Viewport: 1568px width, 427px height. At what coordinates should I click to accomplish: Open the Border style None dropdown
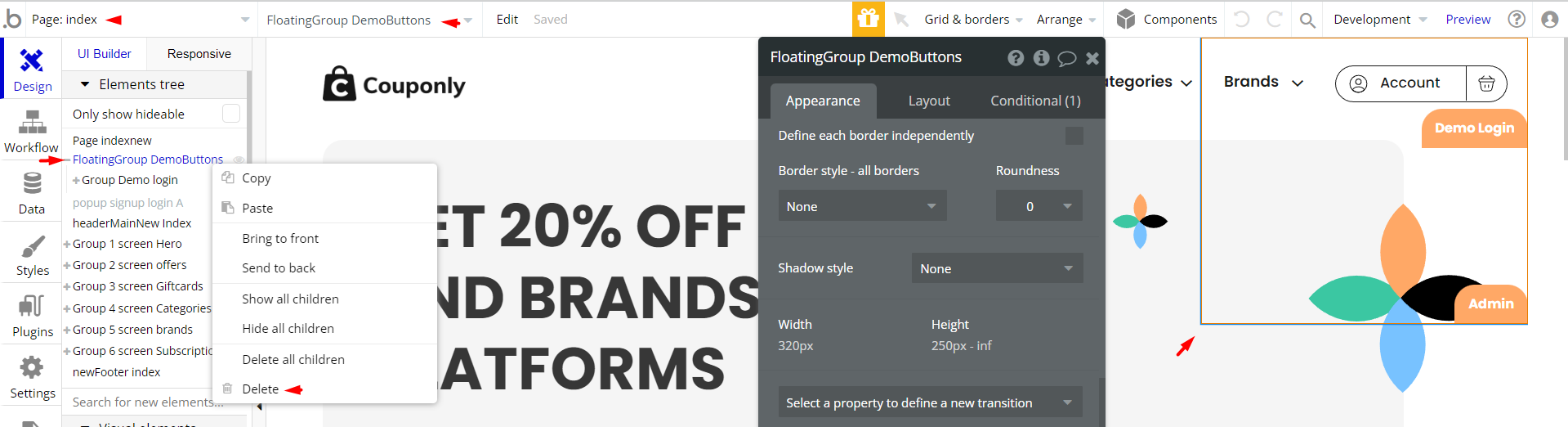(862, 206)
